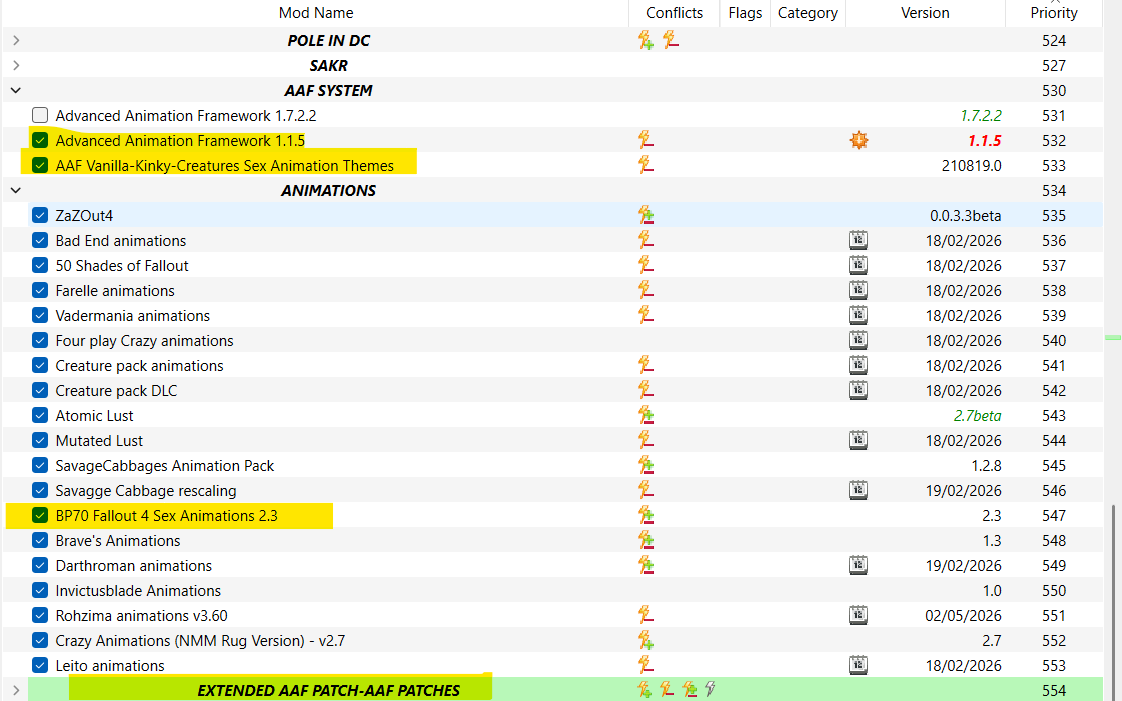Click the Category column header
This screenshot has width=1122, height=701.
tap(808, 13)
